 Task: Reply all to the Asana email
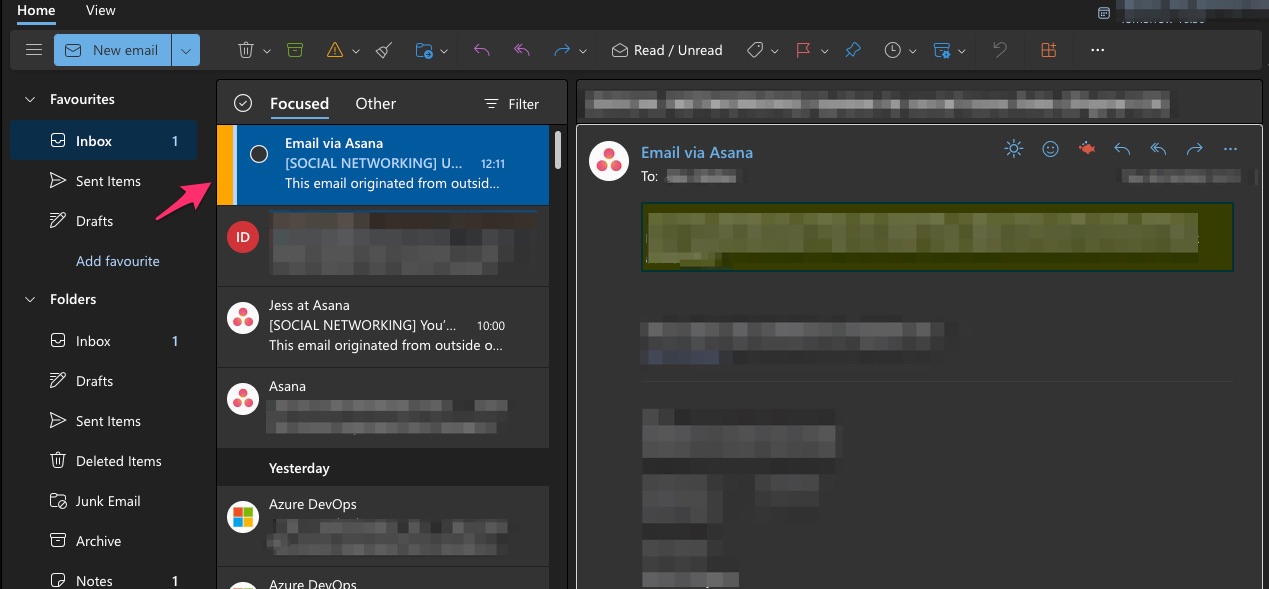(x=1157, y=148)
